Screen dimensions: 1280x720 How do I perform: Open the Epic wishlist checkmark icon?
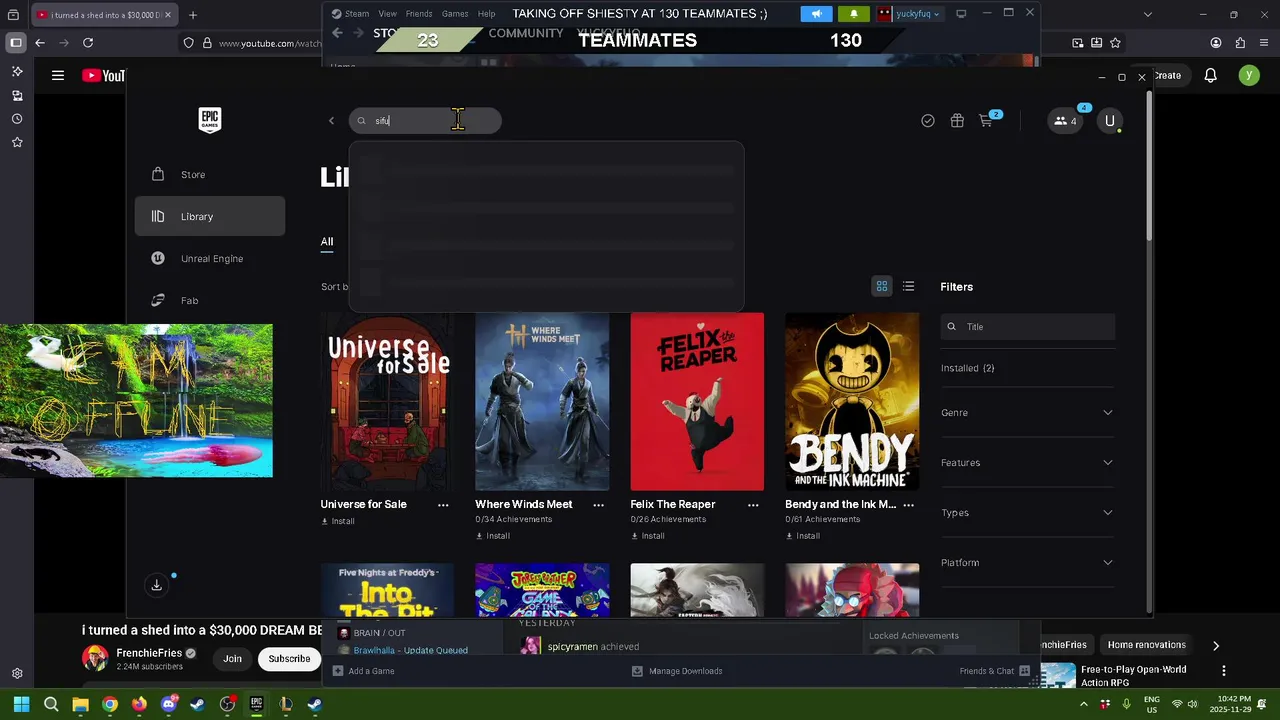click(x=928, y=121)
